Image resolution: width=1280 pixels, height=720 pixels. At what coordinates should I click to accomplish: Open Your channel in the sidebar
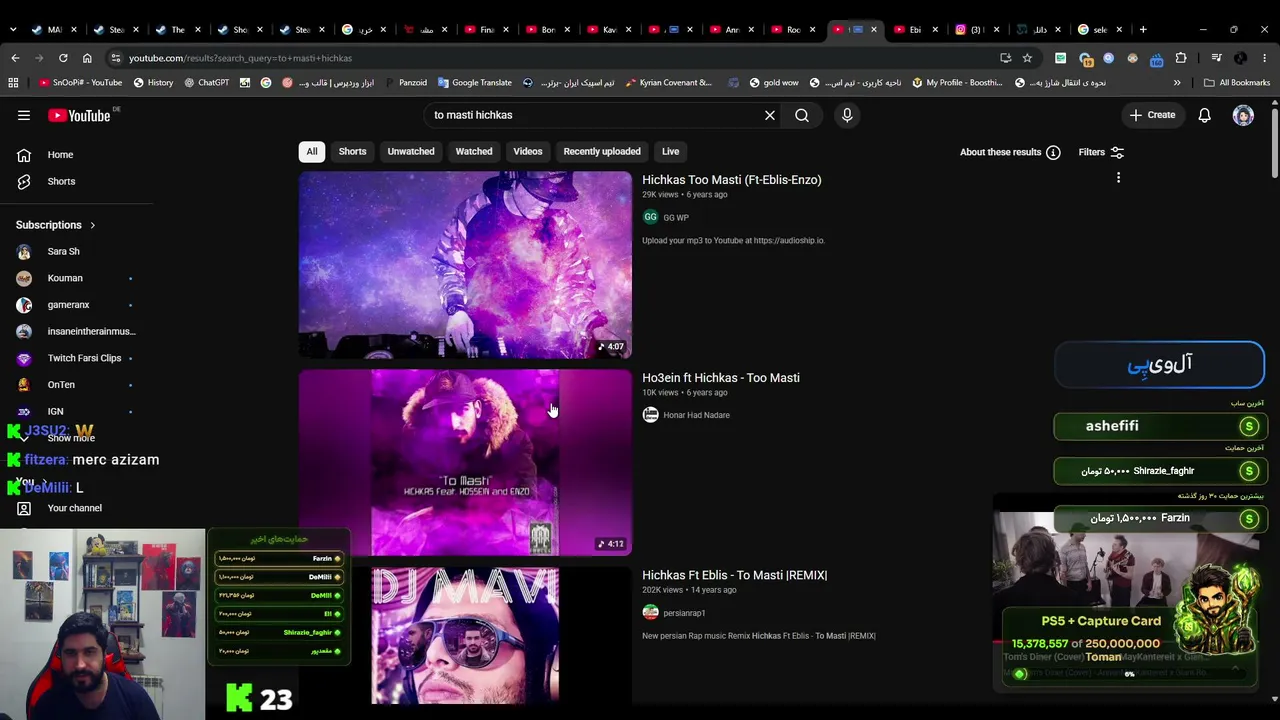(78, 508)
